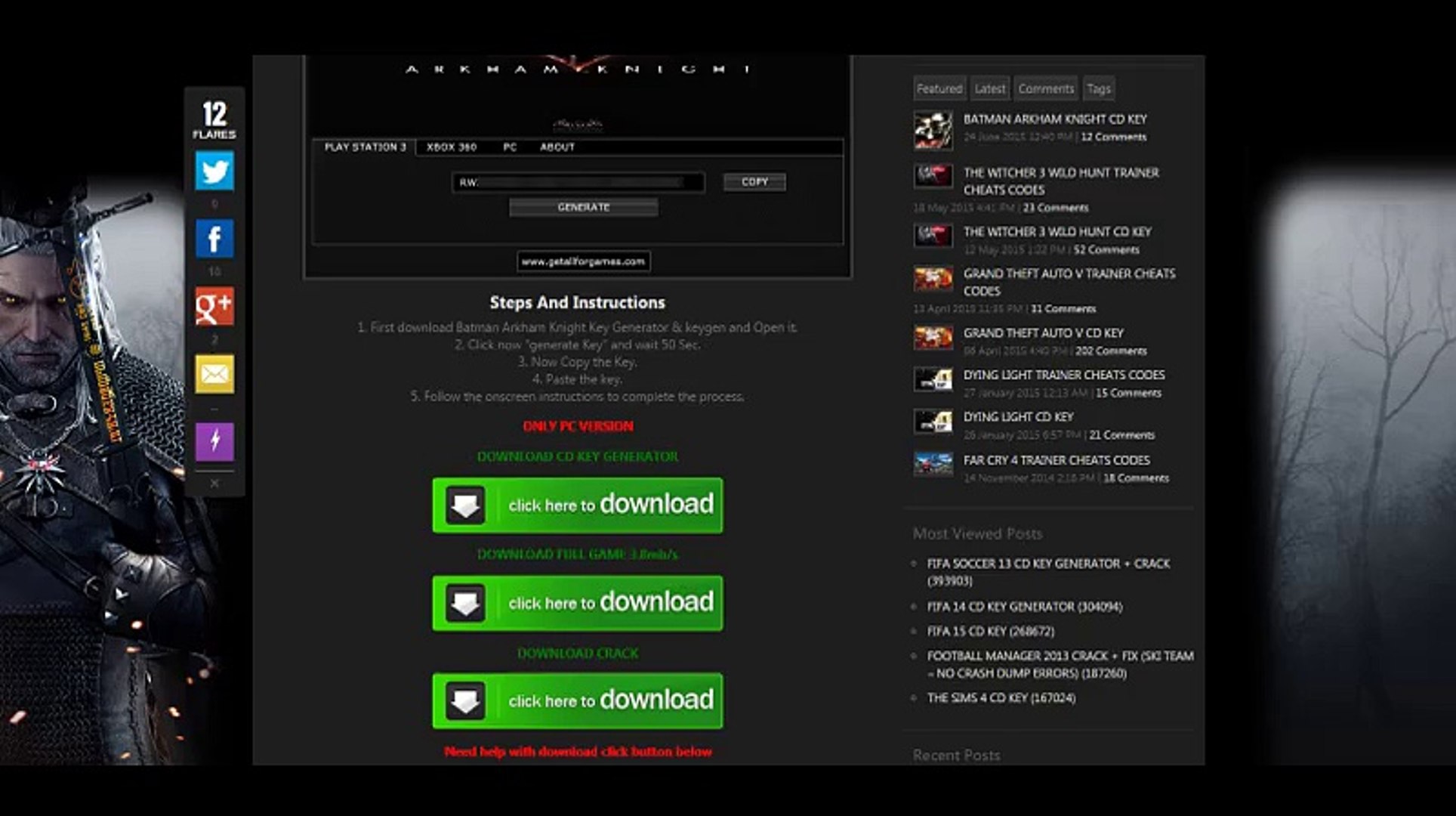This screenshot has width=1456, height=816.
Task: Open Far Cry 4 Trainer Cheats Codes link
Action: point(1056,460)
